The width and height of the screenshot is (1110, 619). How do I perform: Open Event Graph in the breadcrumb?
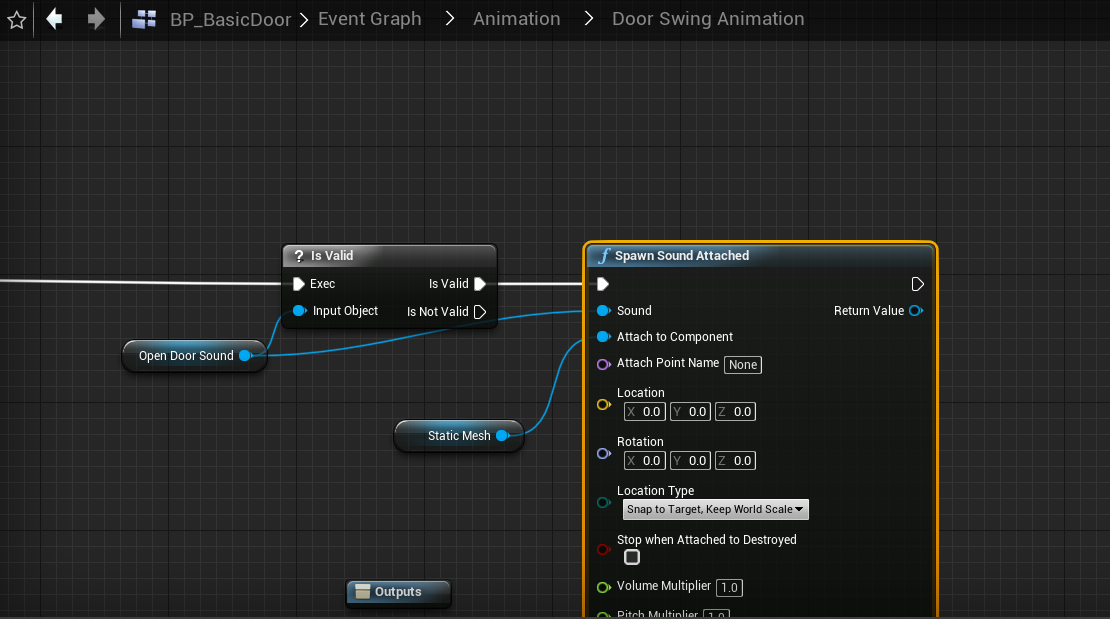[x=369, y=19]
